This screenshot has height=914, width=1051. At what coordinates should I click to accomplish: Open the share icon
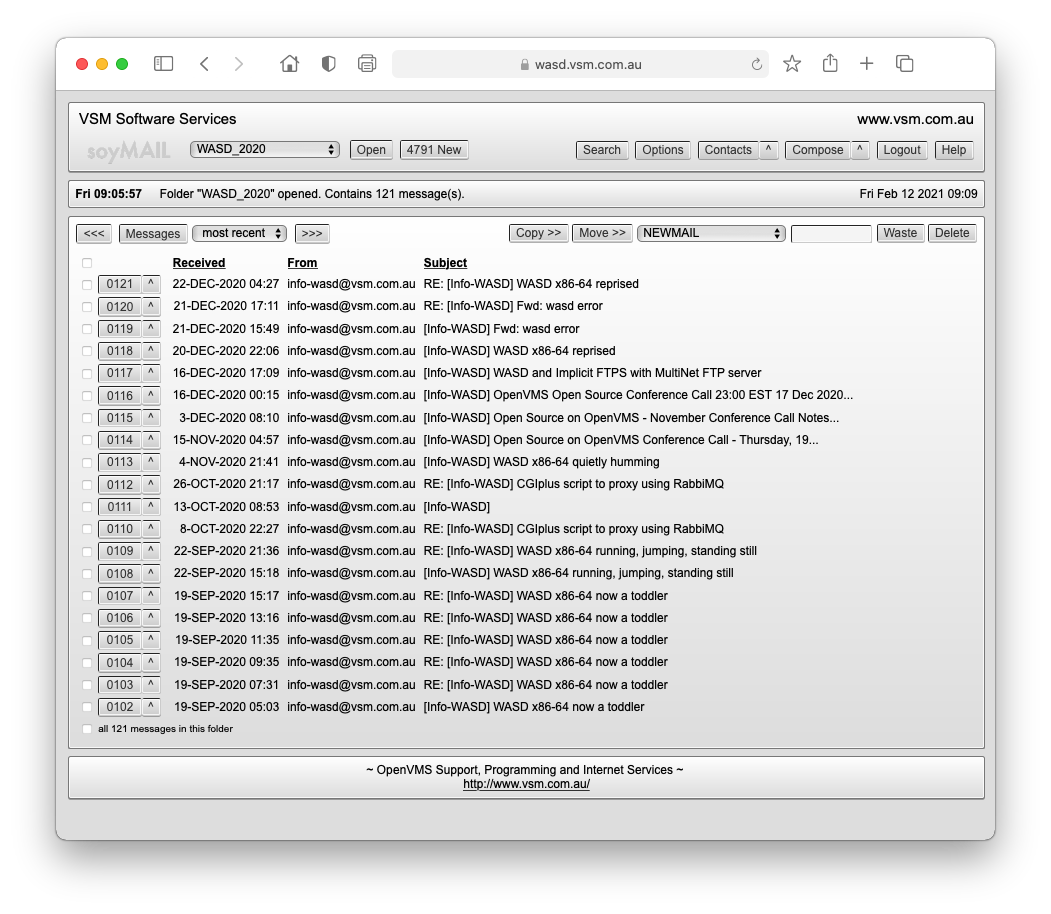click(830, 63)
